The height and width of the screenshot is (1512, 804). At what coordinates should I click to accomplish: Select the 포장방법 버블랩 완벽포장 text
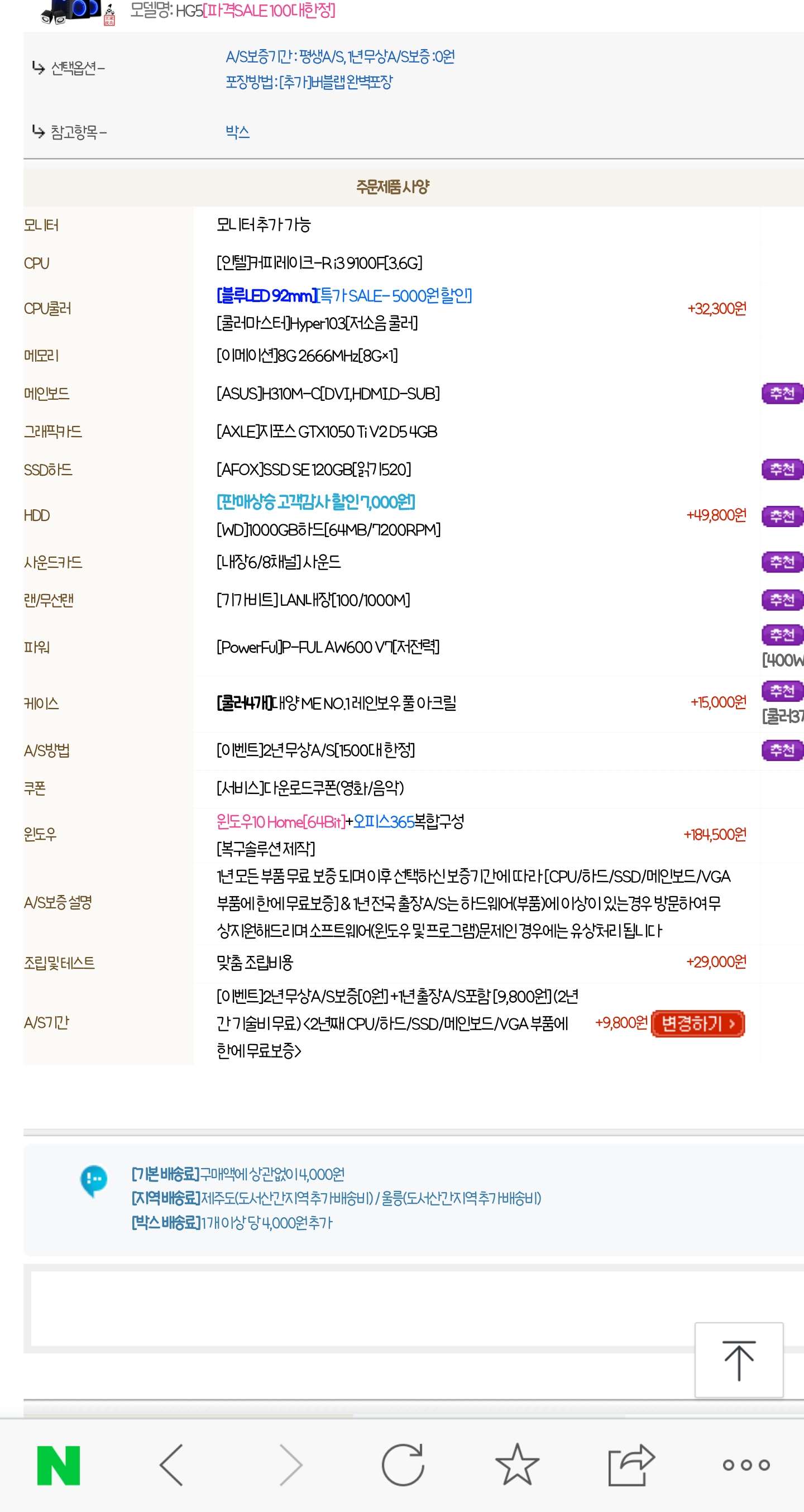[x=309, y=82]
